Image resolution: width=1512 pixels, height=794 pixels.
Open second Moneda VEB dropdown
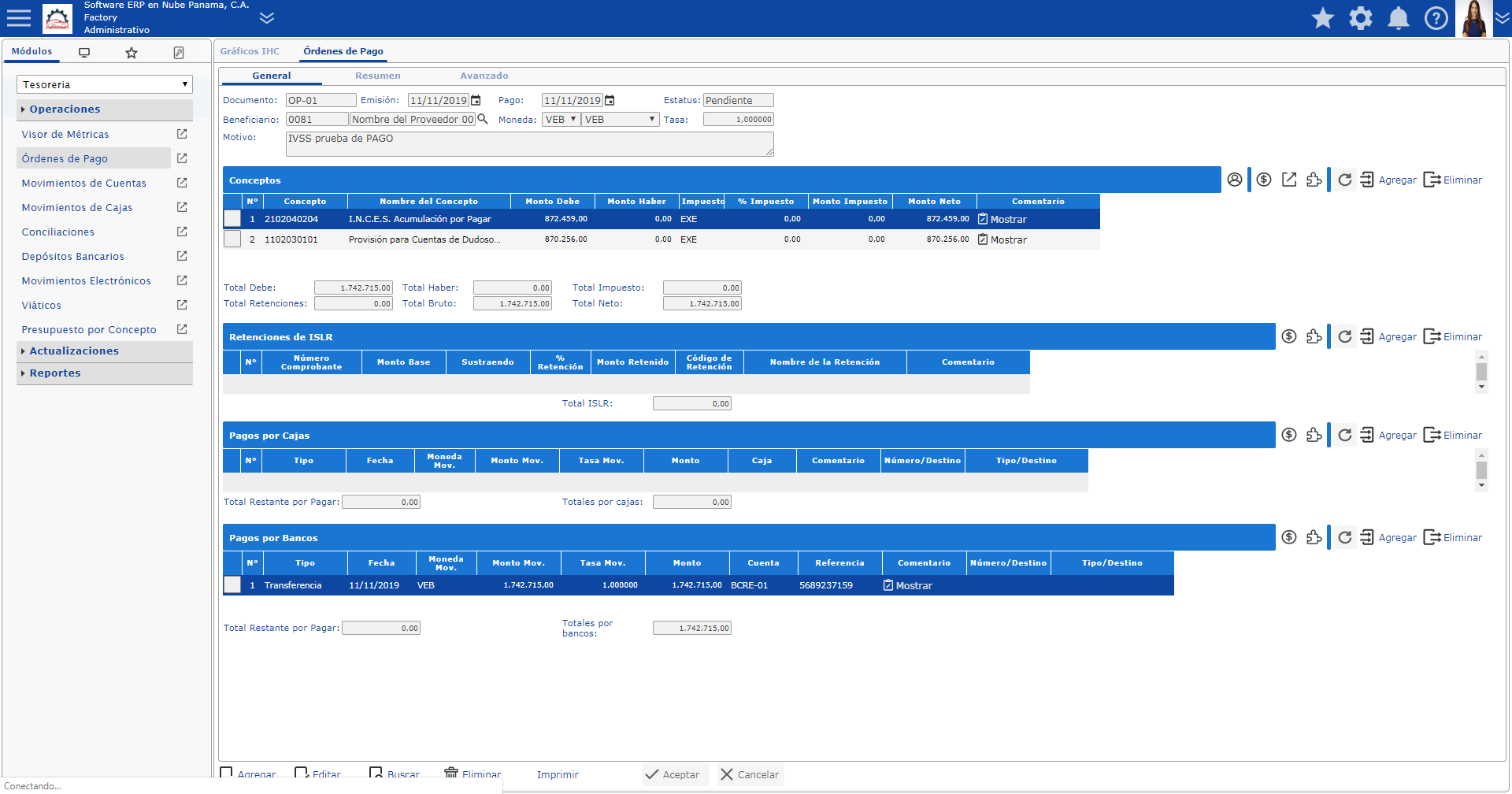click(620, 120)
